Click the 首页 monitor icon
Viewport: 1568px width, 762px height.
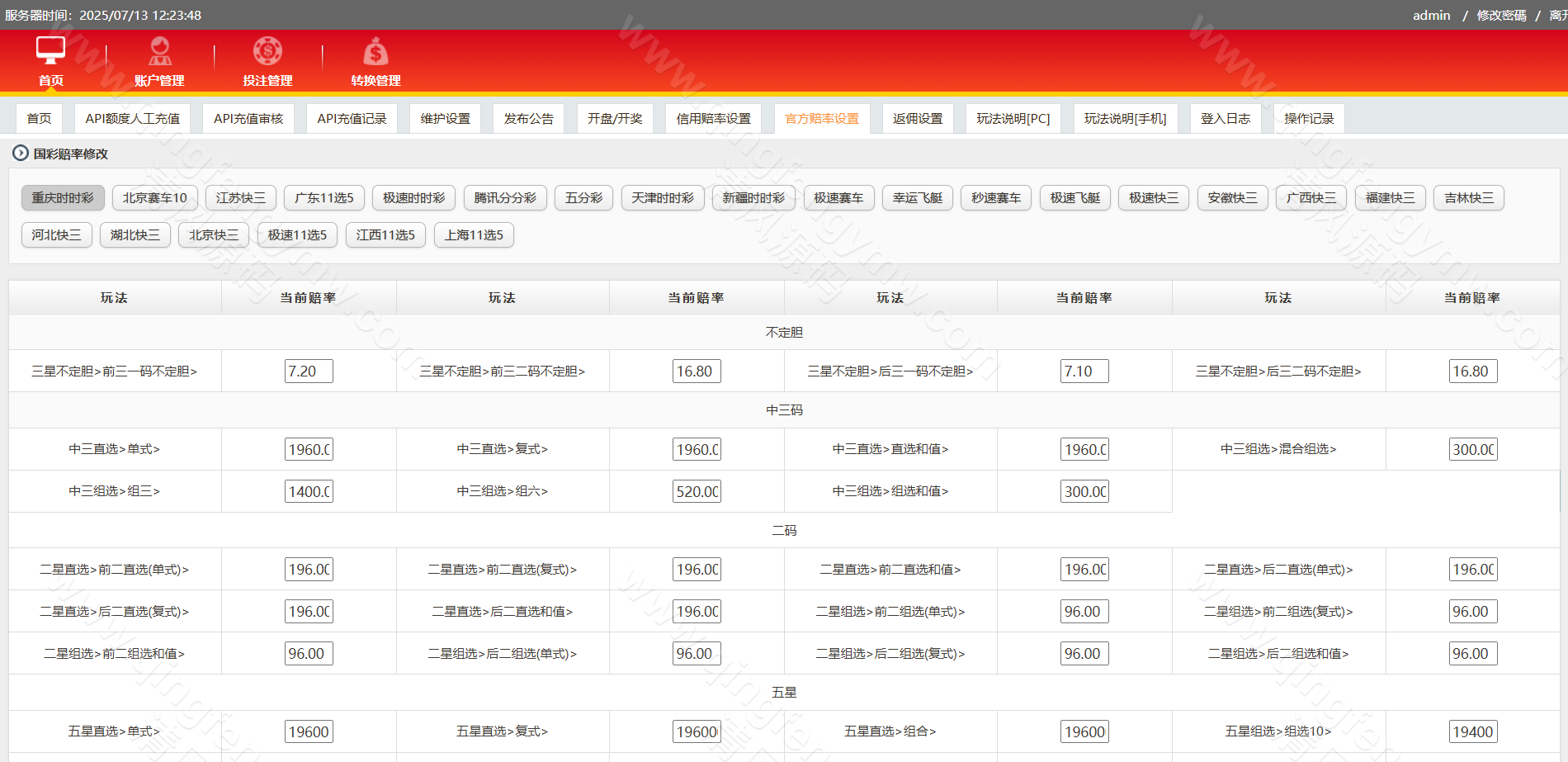coord(50,51)
